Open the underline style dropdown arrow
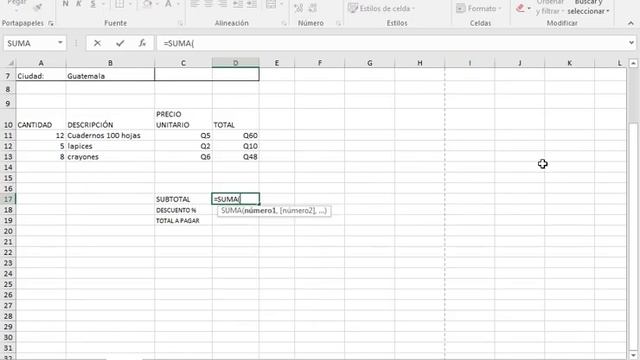 (x=103, y=4)
